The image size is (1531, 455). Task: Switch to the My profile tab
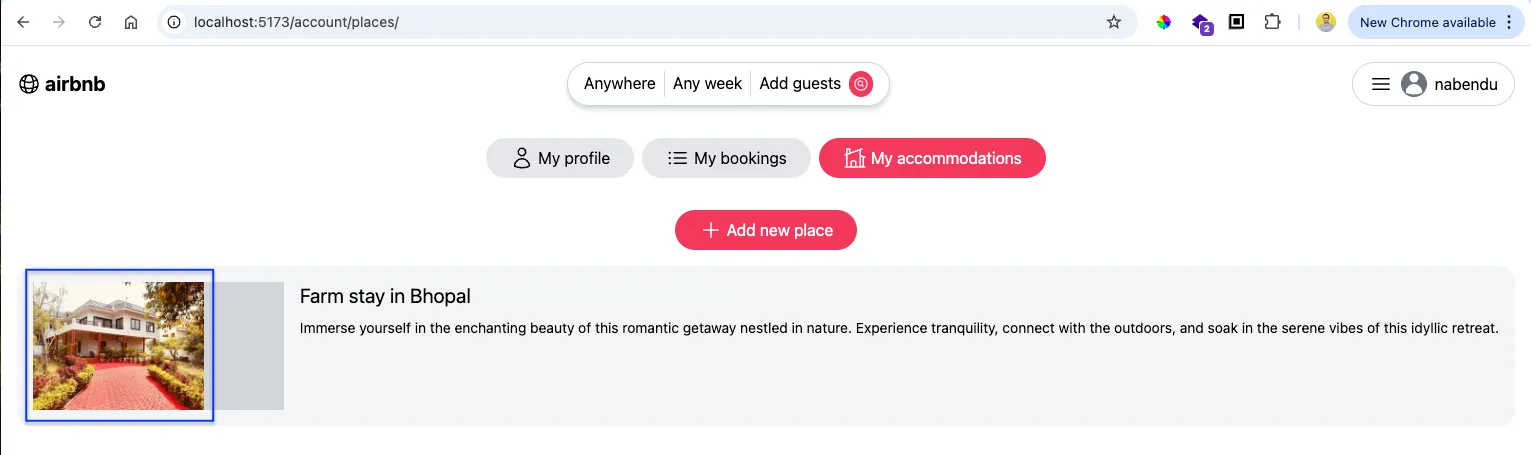(560, 158)
